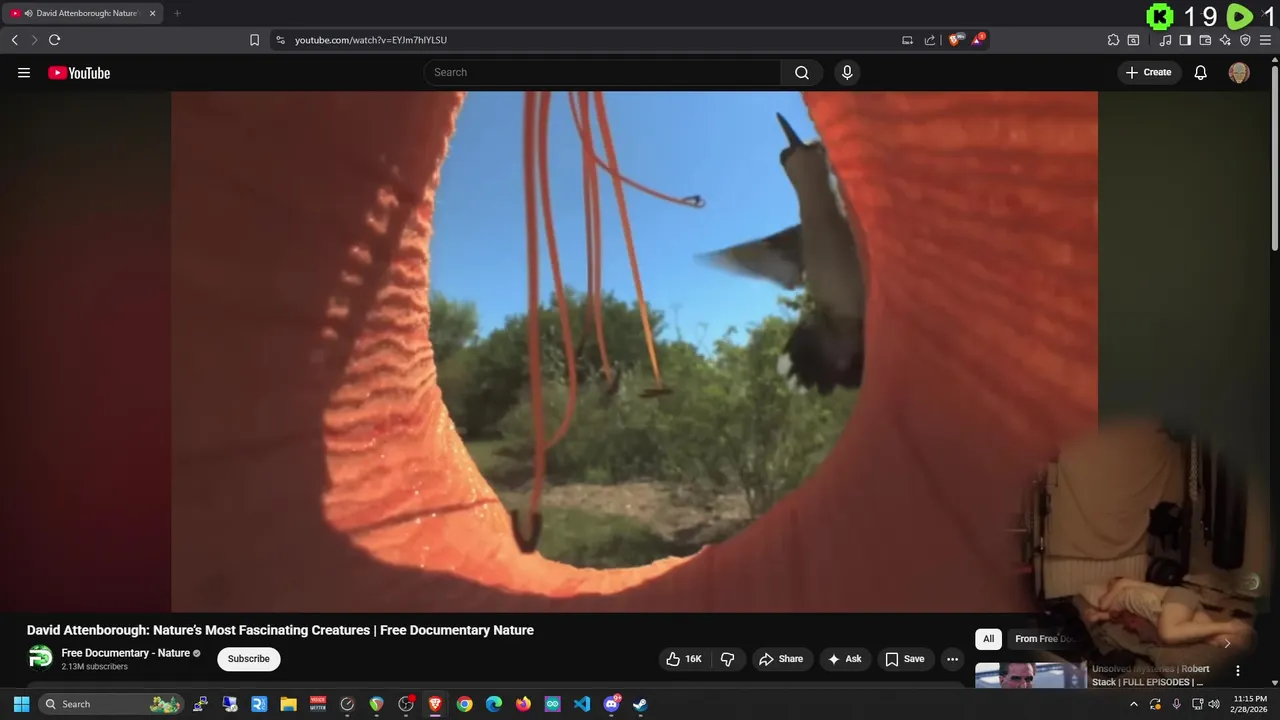This screenshot has height=720, width=1280.
Task: View site information icon in address bar
Action: pos(280,40)
